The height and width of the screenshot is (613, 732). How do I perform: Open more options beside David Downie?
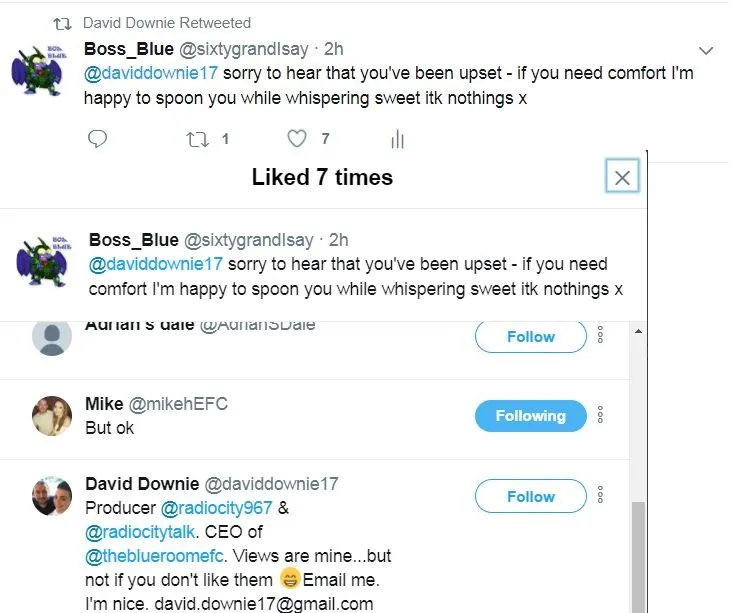coord(600,495)
